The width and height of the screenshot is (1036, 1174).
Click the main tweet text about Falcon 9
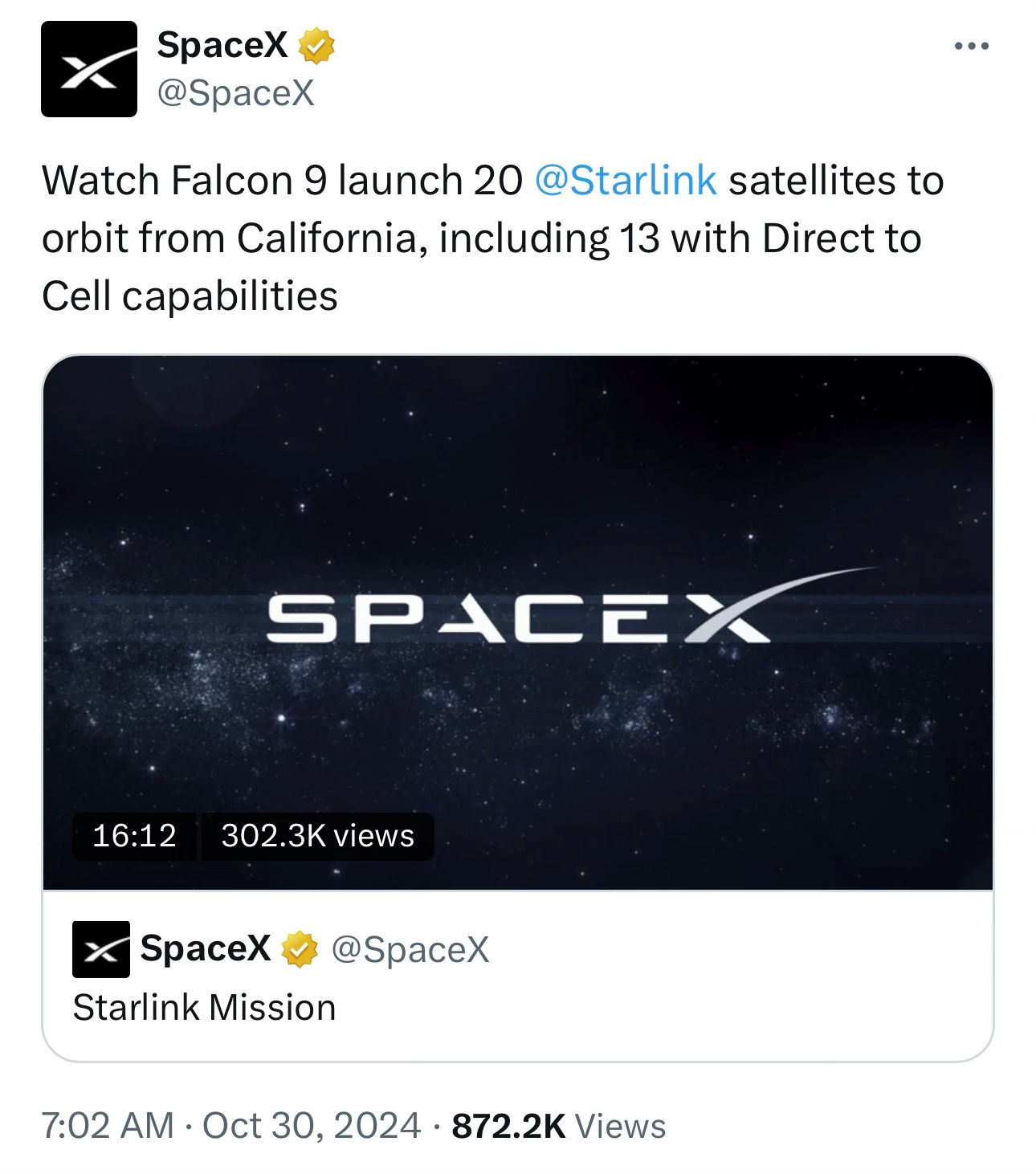(x=492, y=238)
